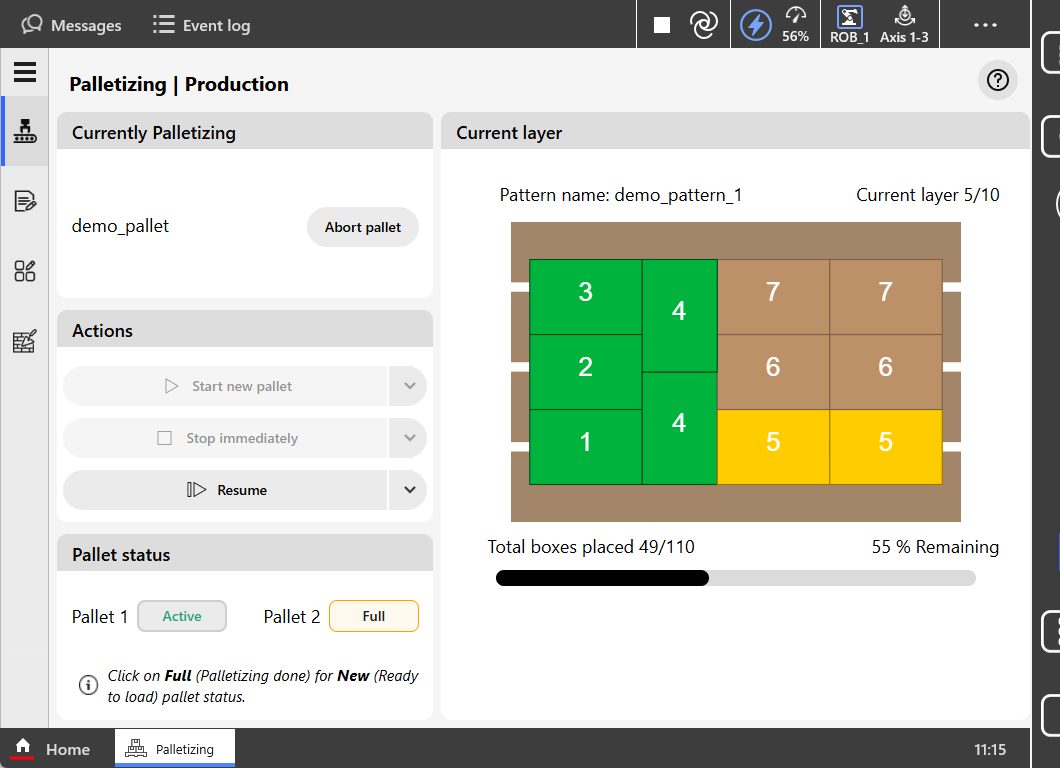
Task: Select the ROB_1 mechanical unit icon
Action: [850, 25]
